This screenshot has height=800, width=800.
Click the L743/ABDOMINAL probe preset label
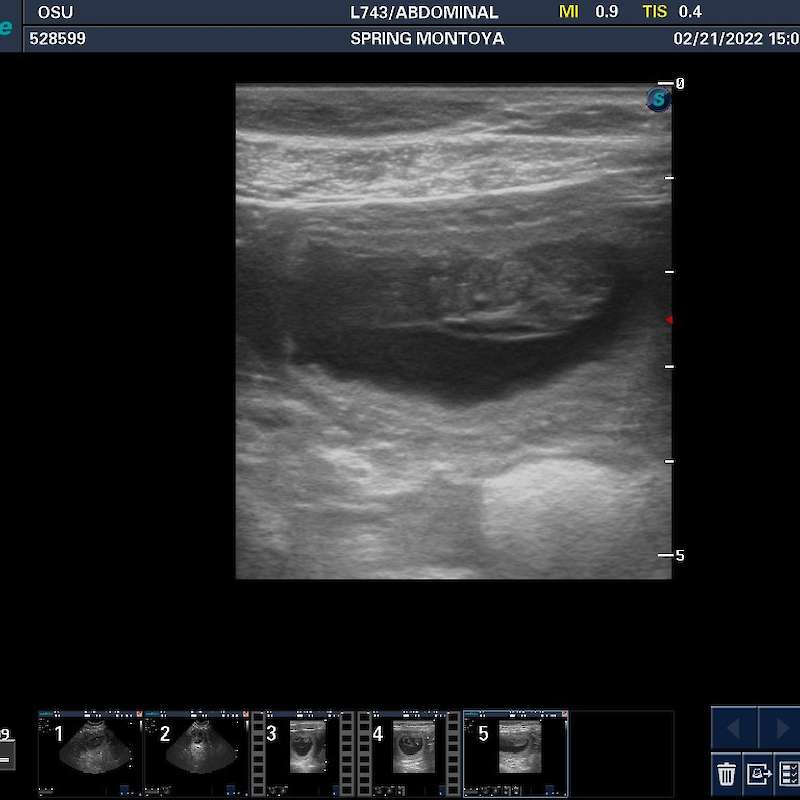pyautogui.click(x=424, y=13)
